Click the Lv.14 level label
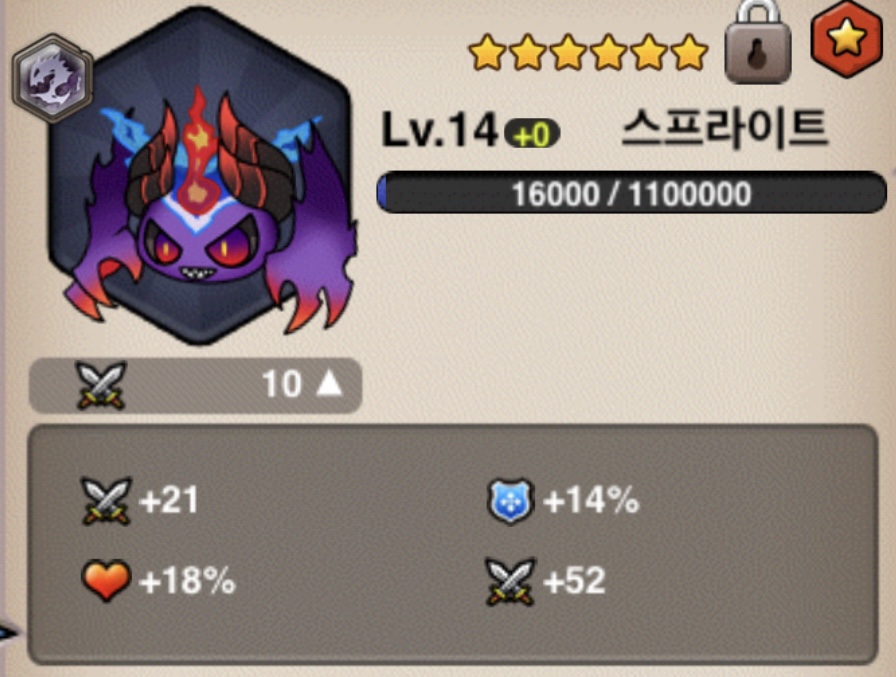The image size is (896, 677). pyautogui.click(x=439, y=130)
